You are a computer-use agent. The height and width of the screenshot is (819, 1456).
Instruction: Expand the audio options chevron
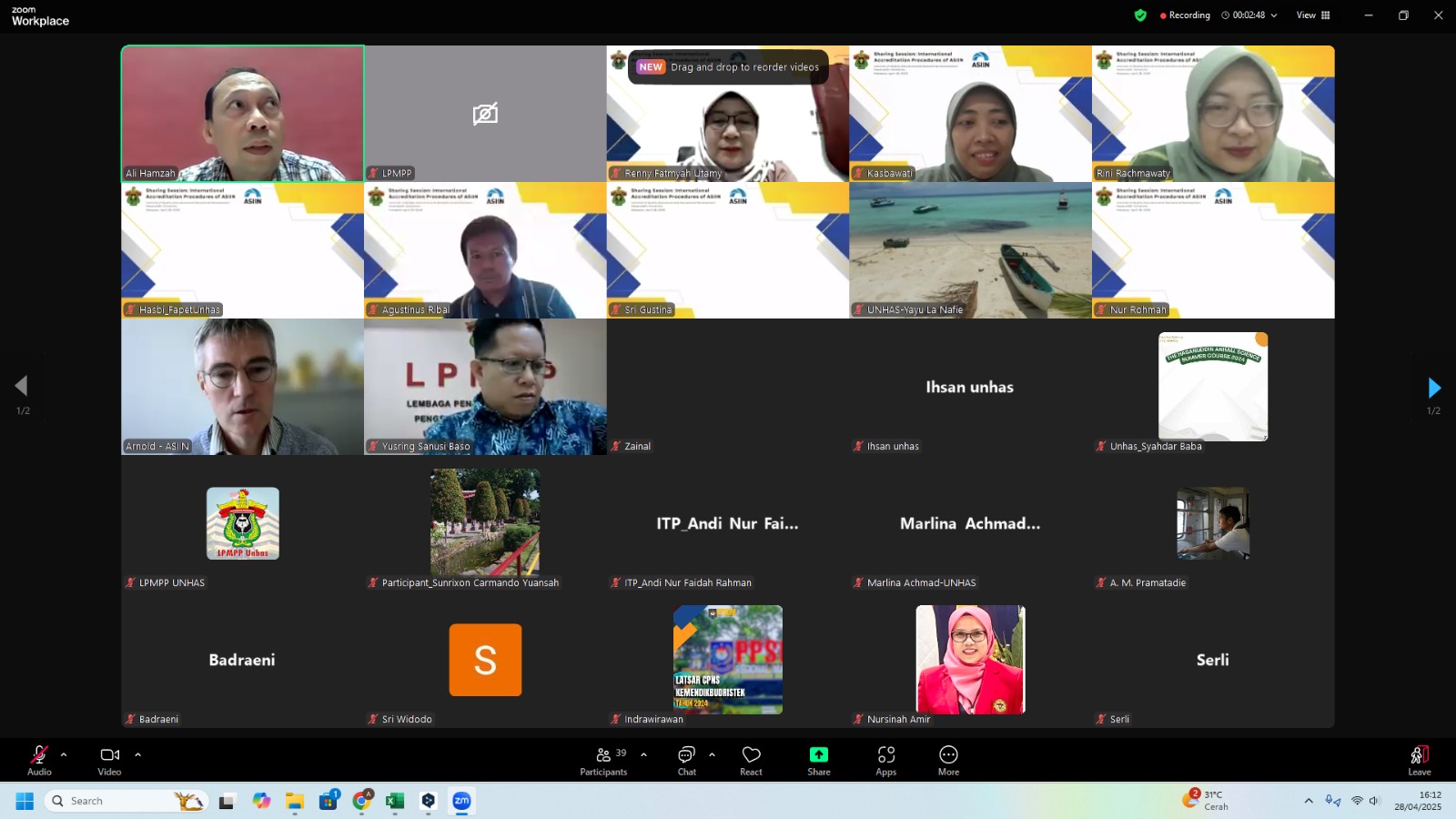click(64, 754)
